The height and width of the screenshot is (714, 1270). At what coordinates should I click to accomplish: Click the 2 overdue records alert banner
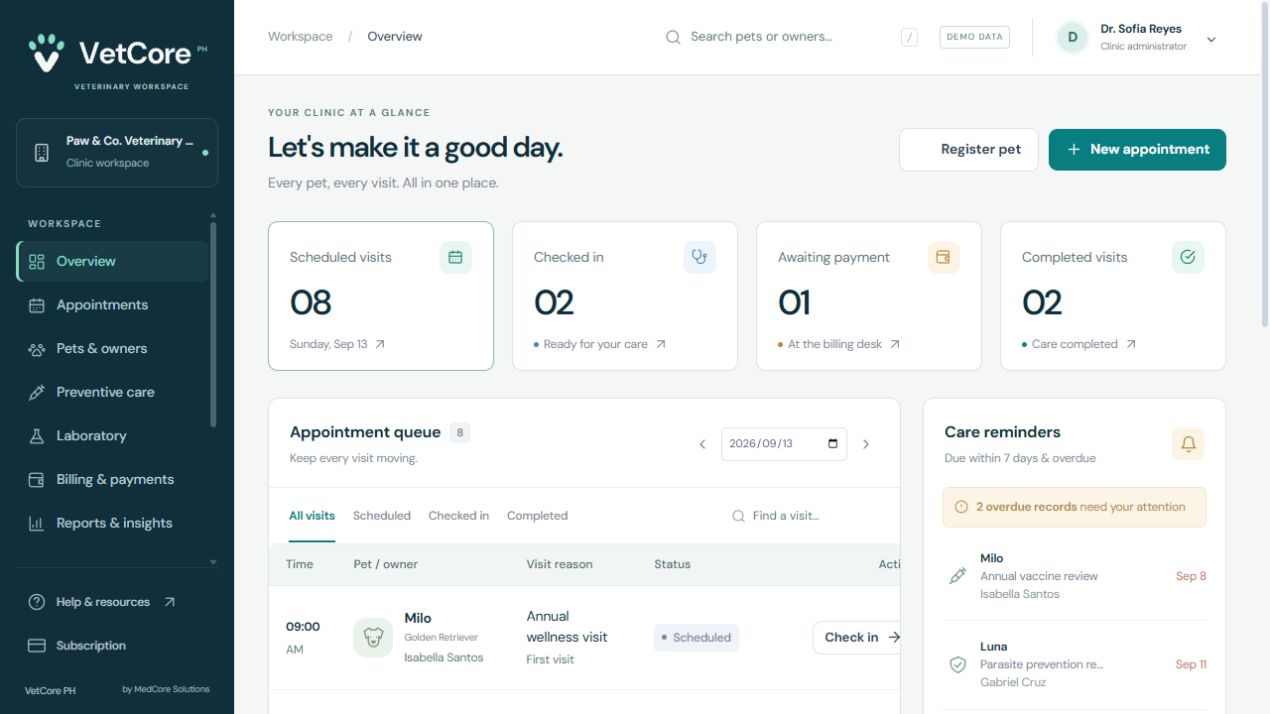click(1074, 507)
